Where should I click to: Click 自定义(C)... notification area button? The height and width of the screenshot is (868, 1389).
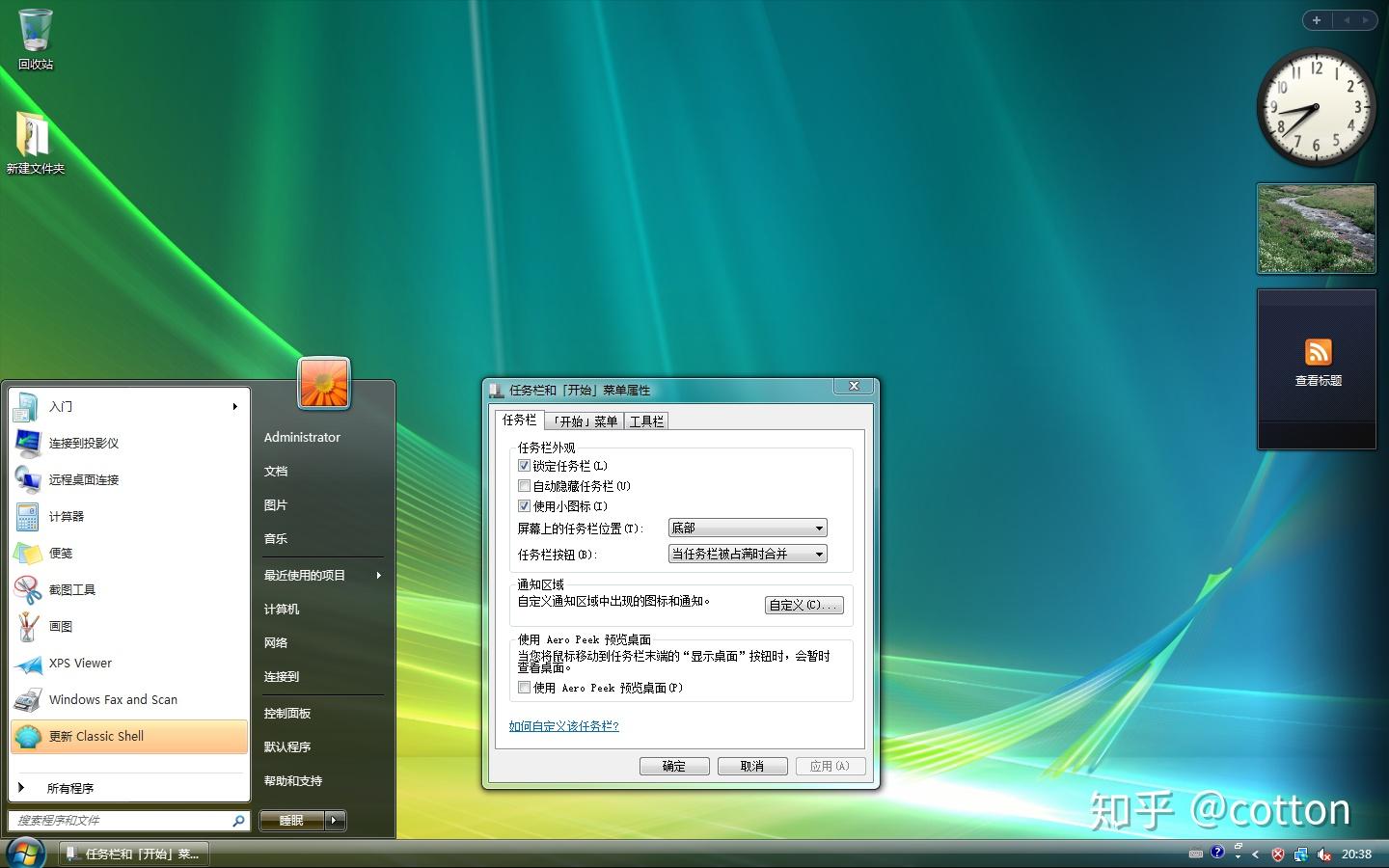[804, 605]
